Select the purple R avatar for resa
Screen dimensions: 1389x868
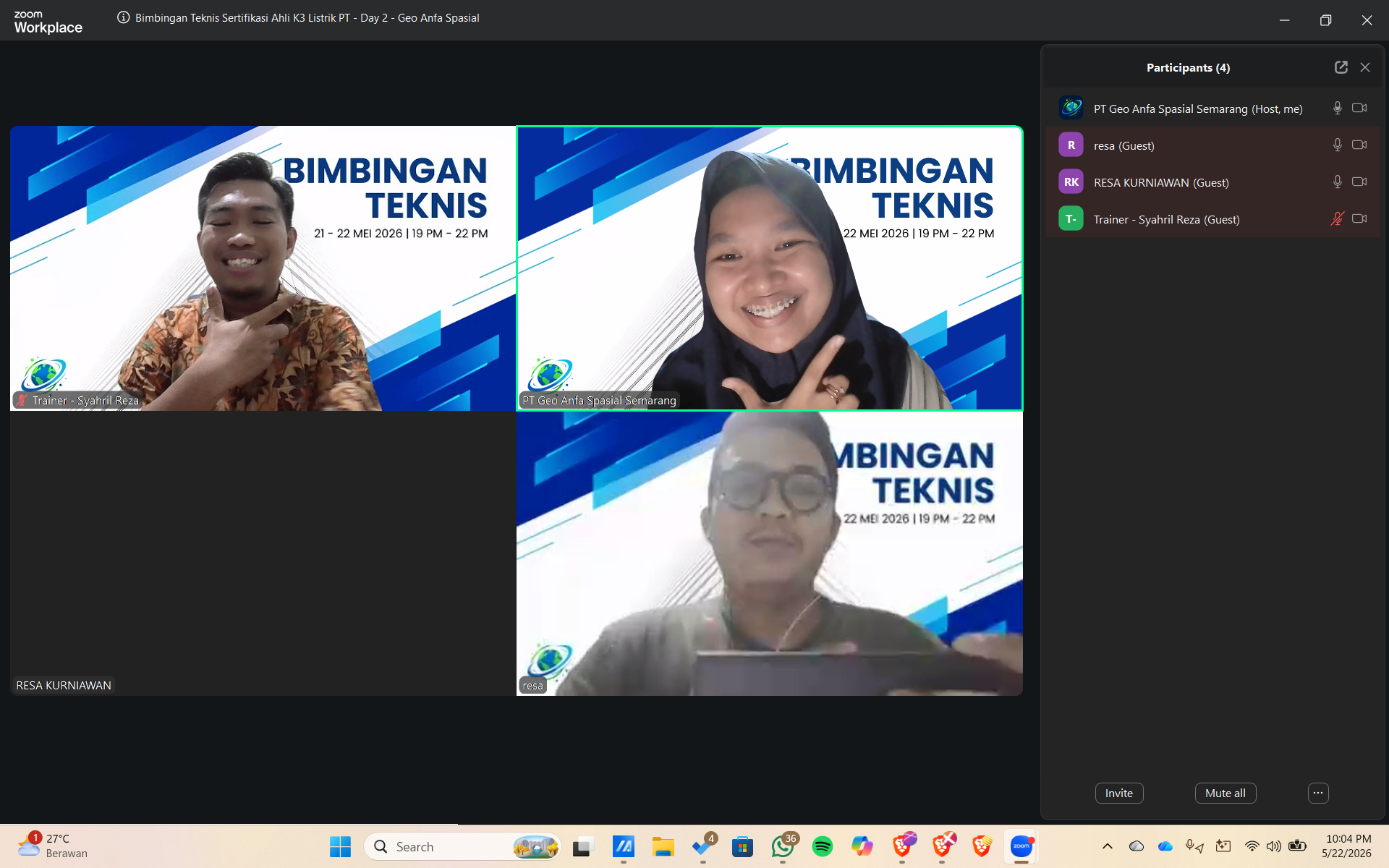pyautogui.click(x=1071, y=145)
